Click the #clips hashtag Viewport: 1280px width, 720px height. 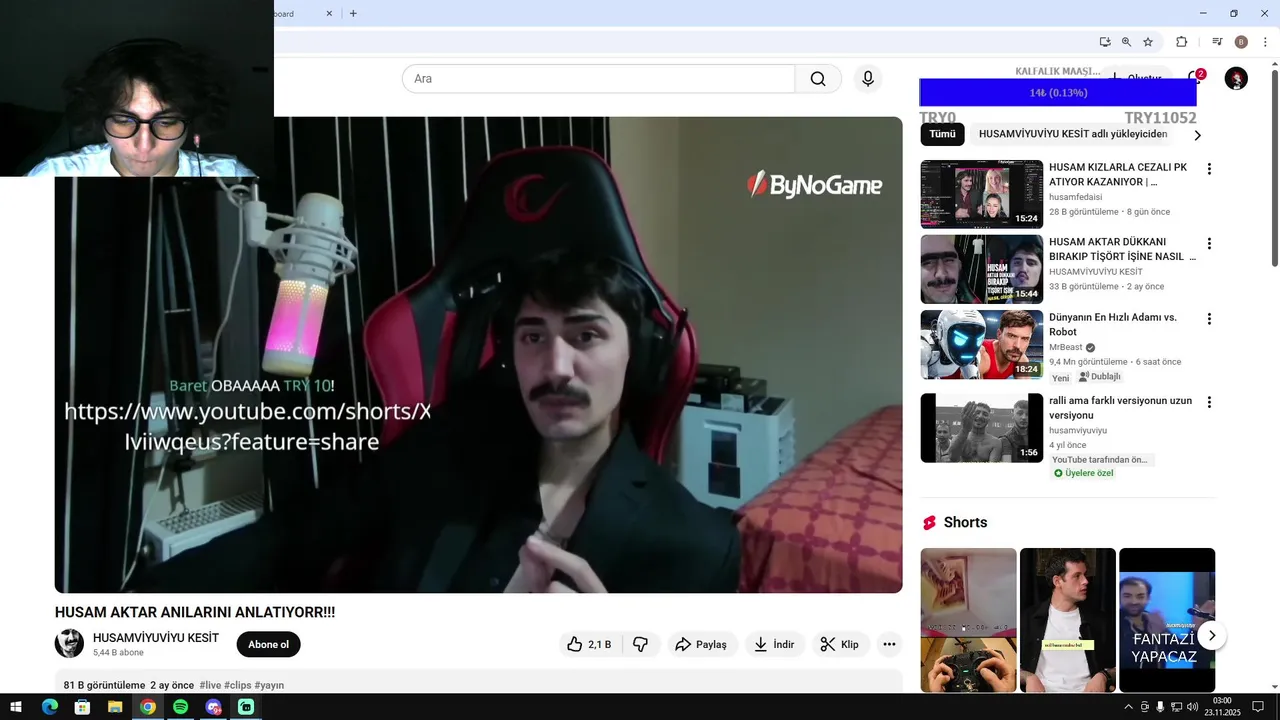click(x=238, y=685)
